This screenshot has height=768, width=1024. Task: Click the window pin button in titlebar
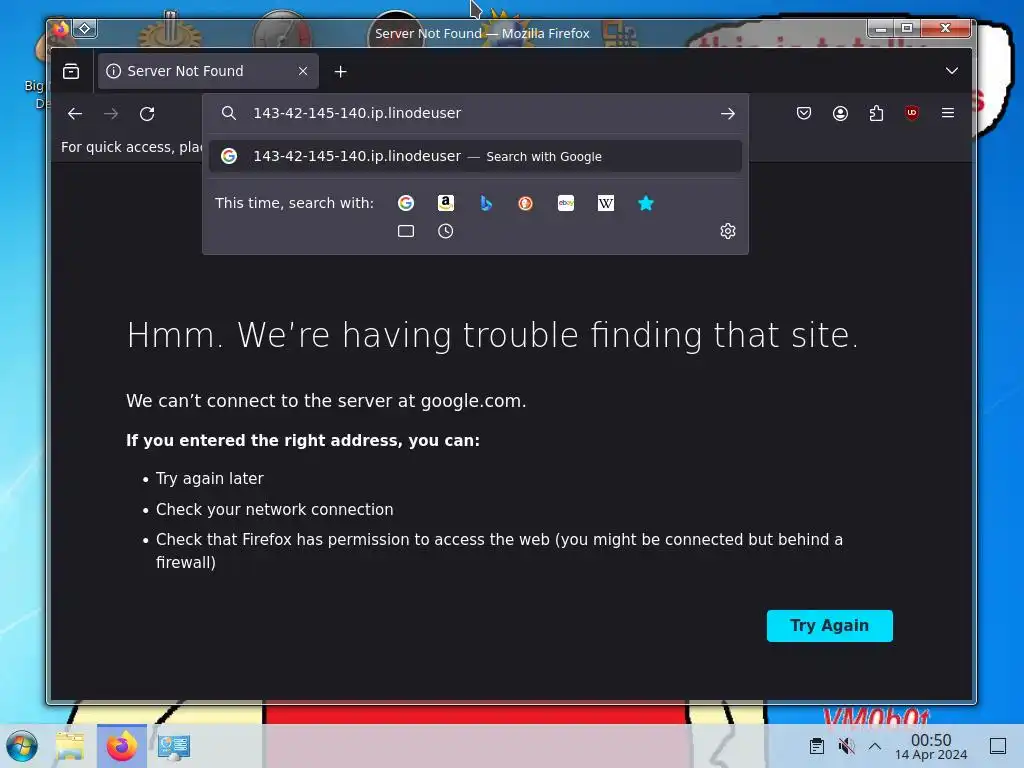[x=85, y=28]
